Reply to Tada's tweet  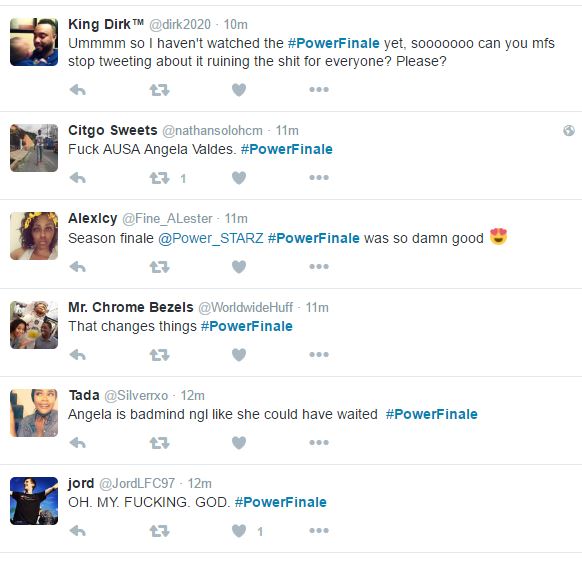click(78, 443)
